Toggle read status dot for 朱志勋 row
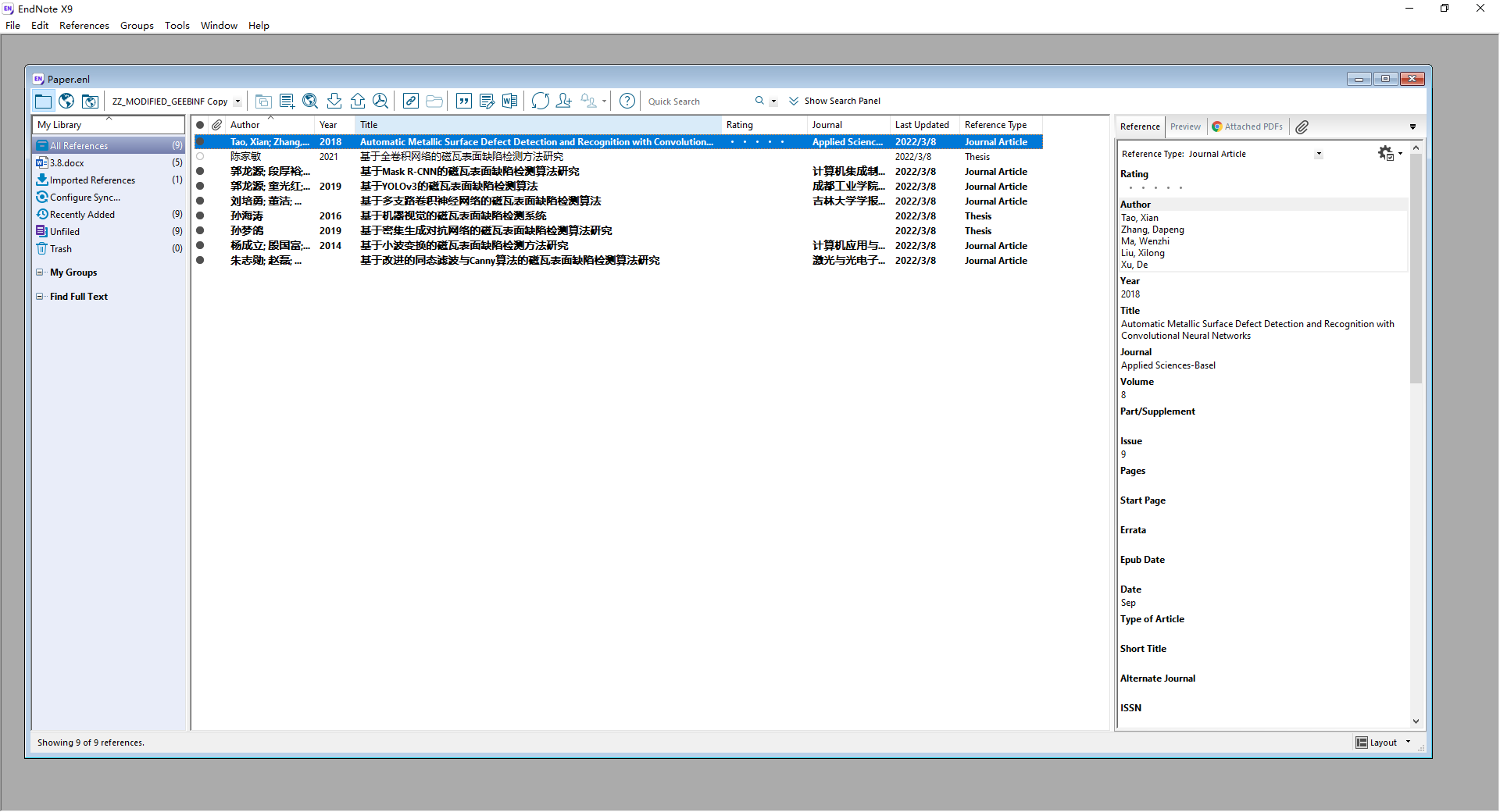 (x=200, y=261)
